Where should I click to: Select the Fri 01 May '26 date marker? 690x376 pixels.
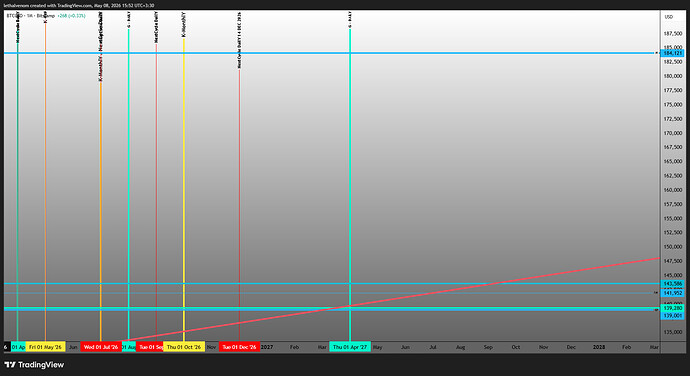(x=45, y=347)
